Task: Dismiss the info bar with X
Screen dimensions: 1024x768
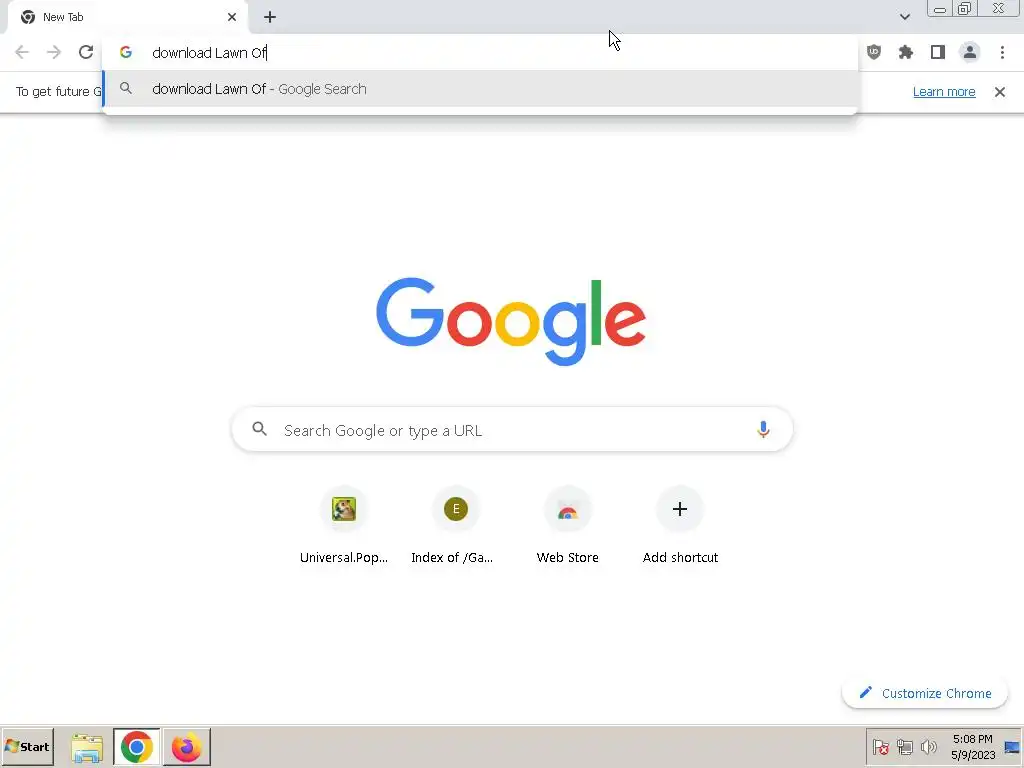Action: click(1000, 91)
